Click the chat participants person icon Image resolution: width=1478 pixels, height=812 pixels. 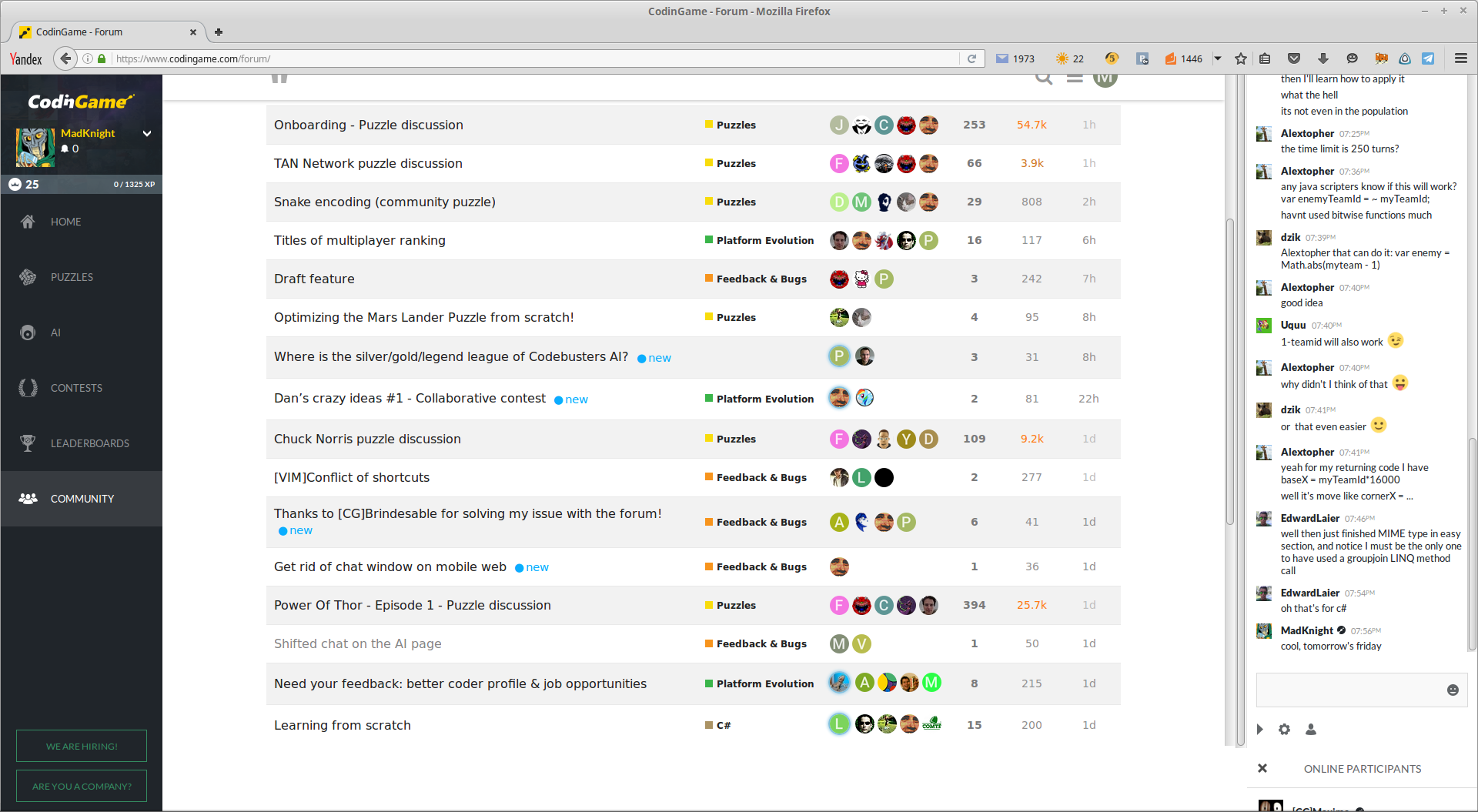(1311, 730)
